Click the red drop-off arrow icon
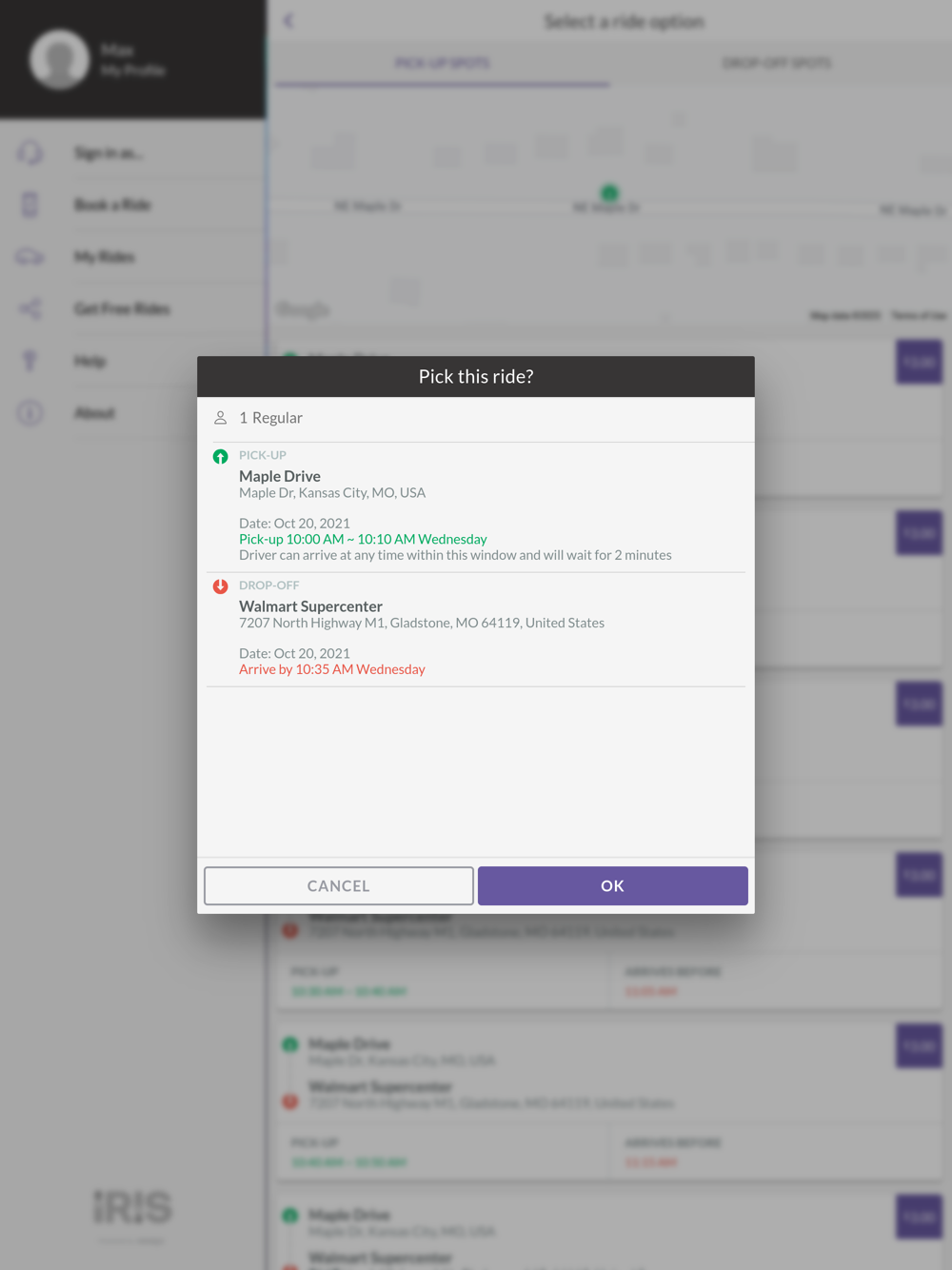This screenshot has height=1270, width=952. click(x=220, y=586)
